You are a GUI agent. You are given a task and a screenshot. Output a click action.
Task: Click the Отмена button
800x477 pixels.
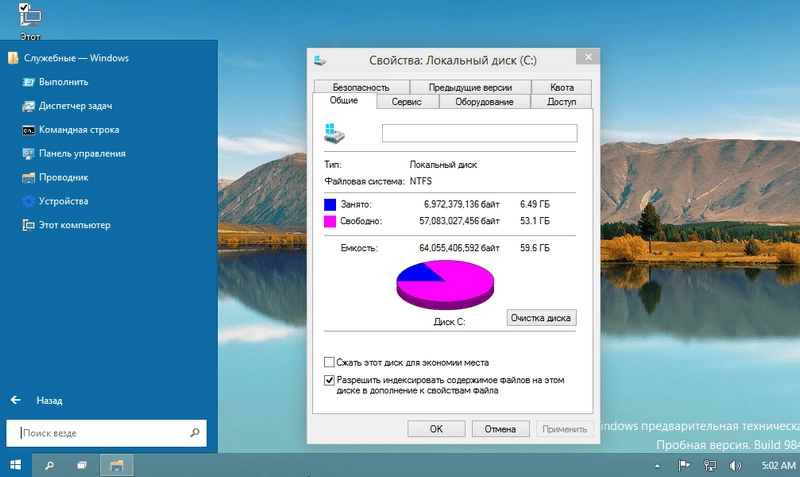click(x=501, y=429)
